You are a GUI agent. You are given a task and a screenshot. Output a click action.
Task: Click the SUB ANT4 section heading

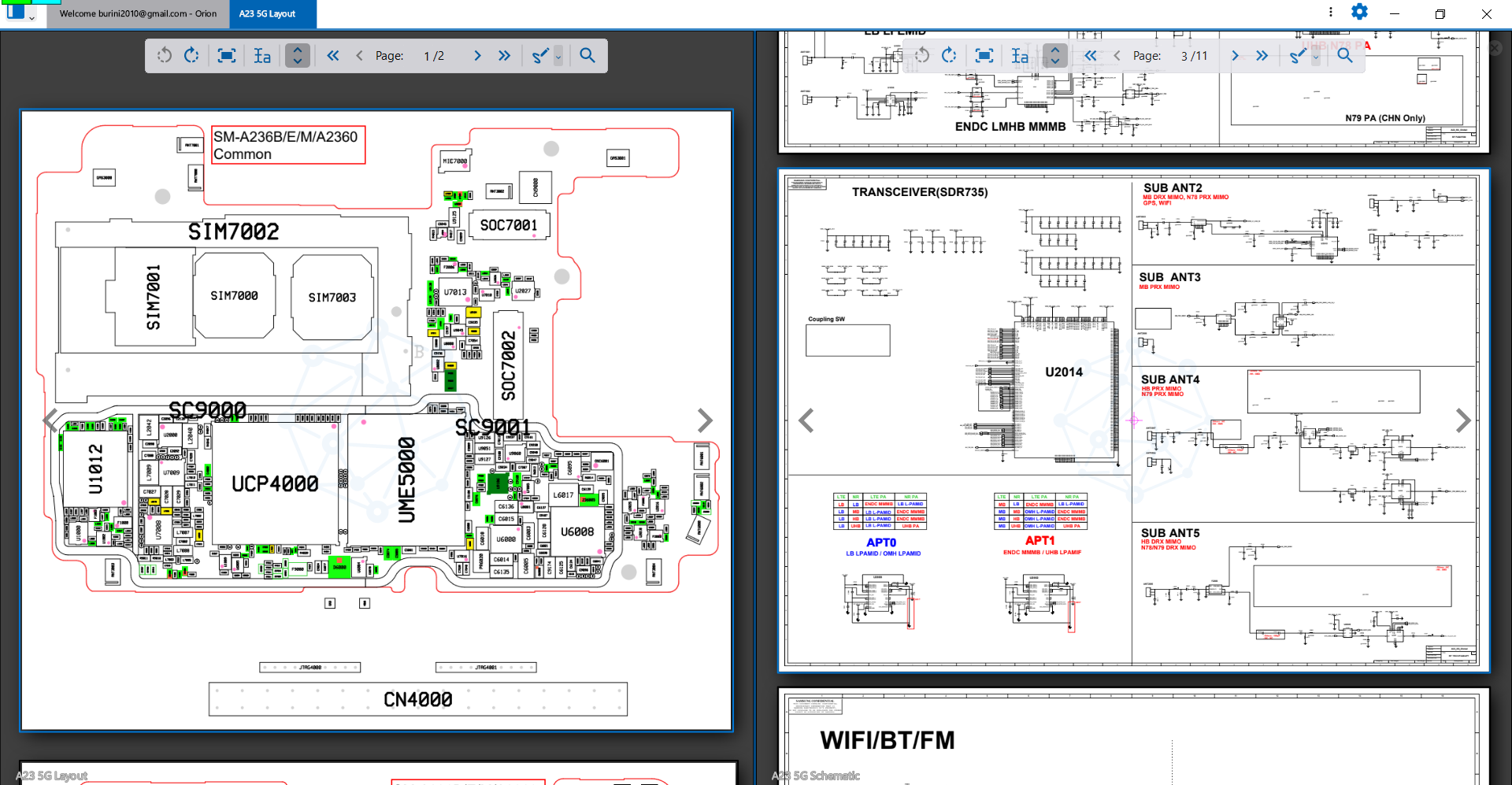(1170, 380)
